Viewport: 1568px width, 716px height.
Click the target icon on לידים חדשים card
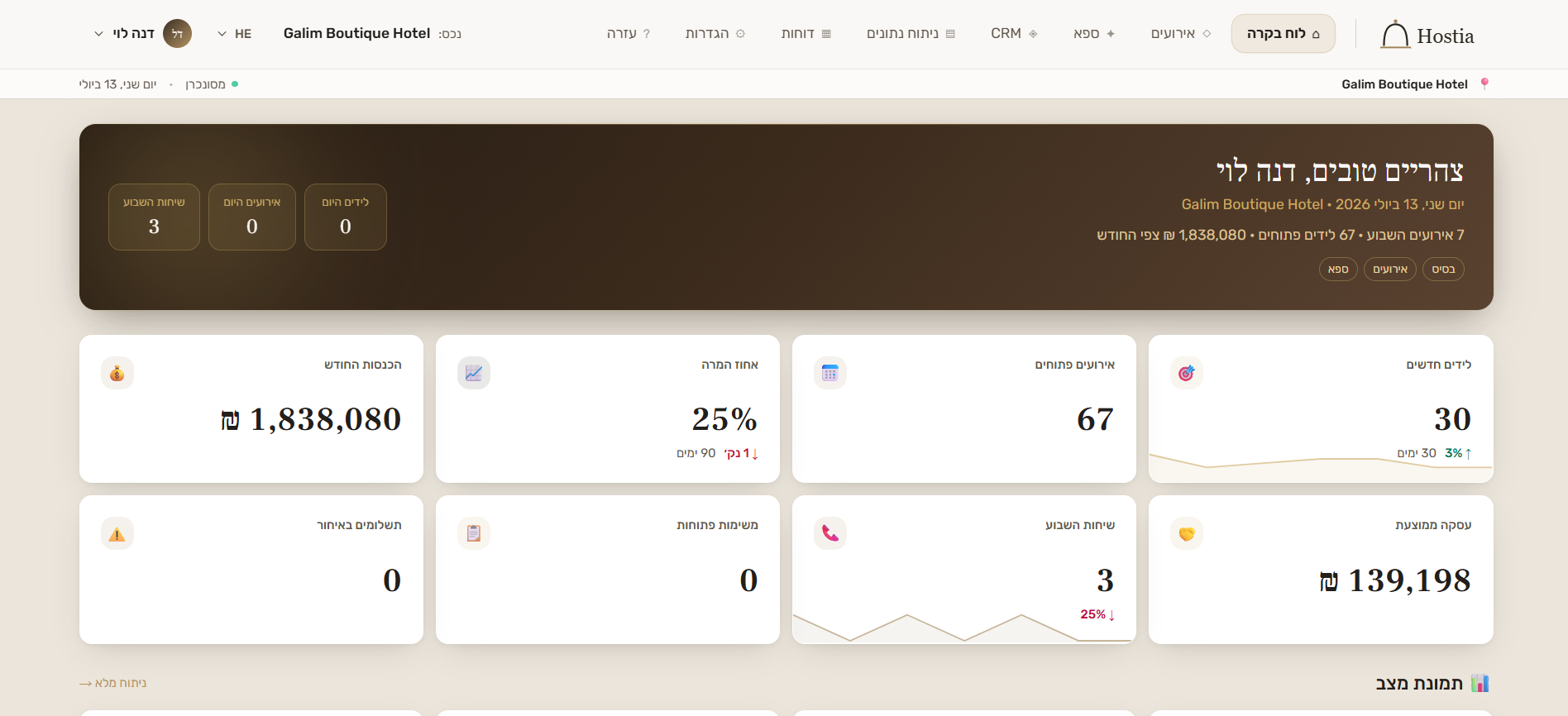[x=1187, y=373]
